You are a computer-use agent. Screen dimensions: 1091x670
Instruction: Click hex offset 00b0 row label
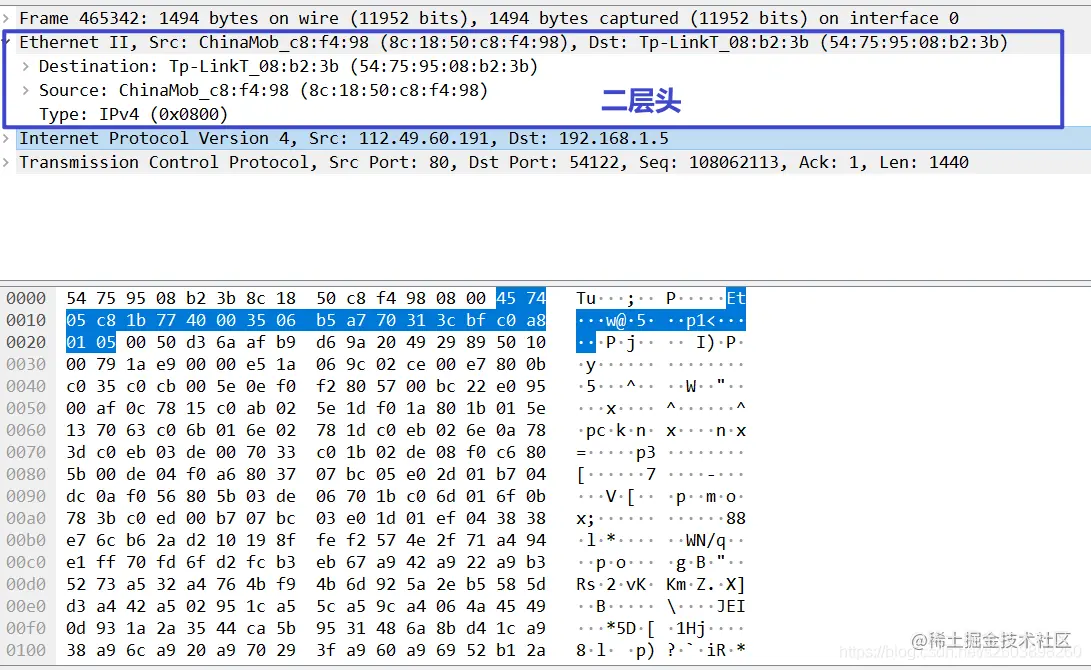tap(26, 541)
